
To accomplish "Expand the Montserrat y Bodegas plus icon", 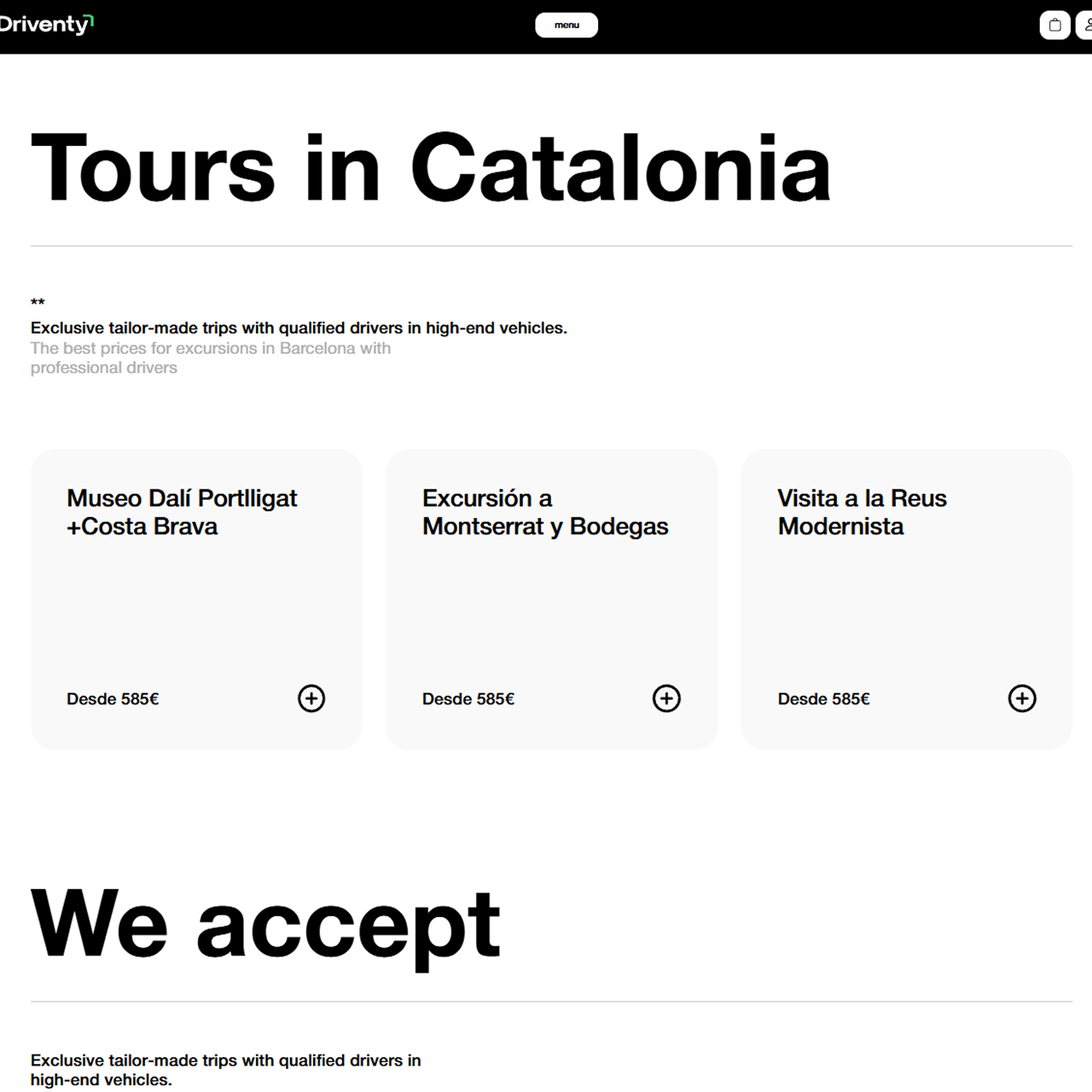I will pyautogui.click(x=666, y=699).
